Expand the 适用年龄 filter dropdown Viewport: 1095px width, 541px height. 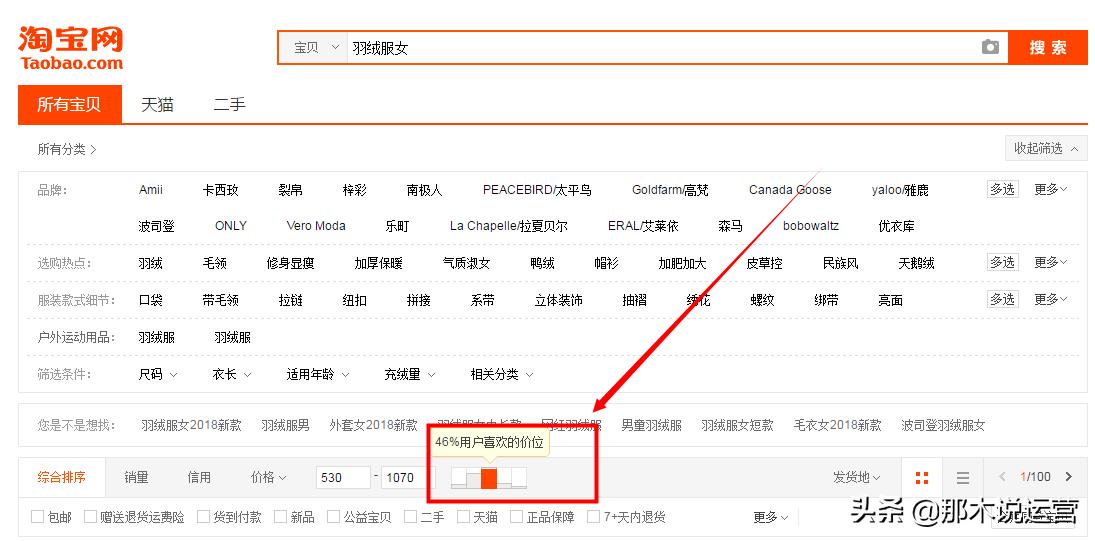pos(318,374)
